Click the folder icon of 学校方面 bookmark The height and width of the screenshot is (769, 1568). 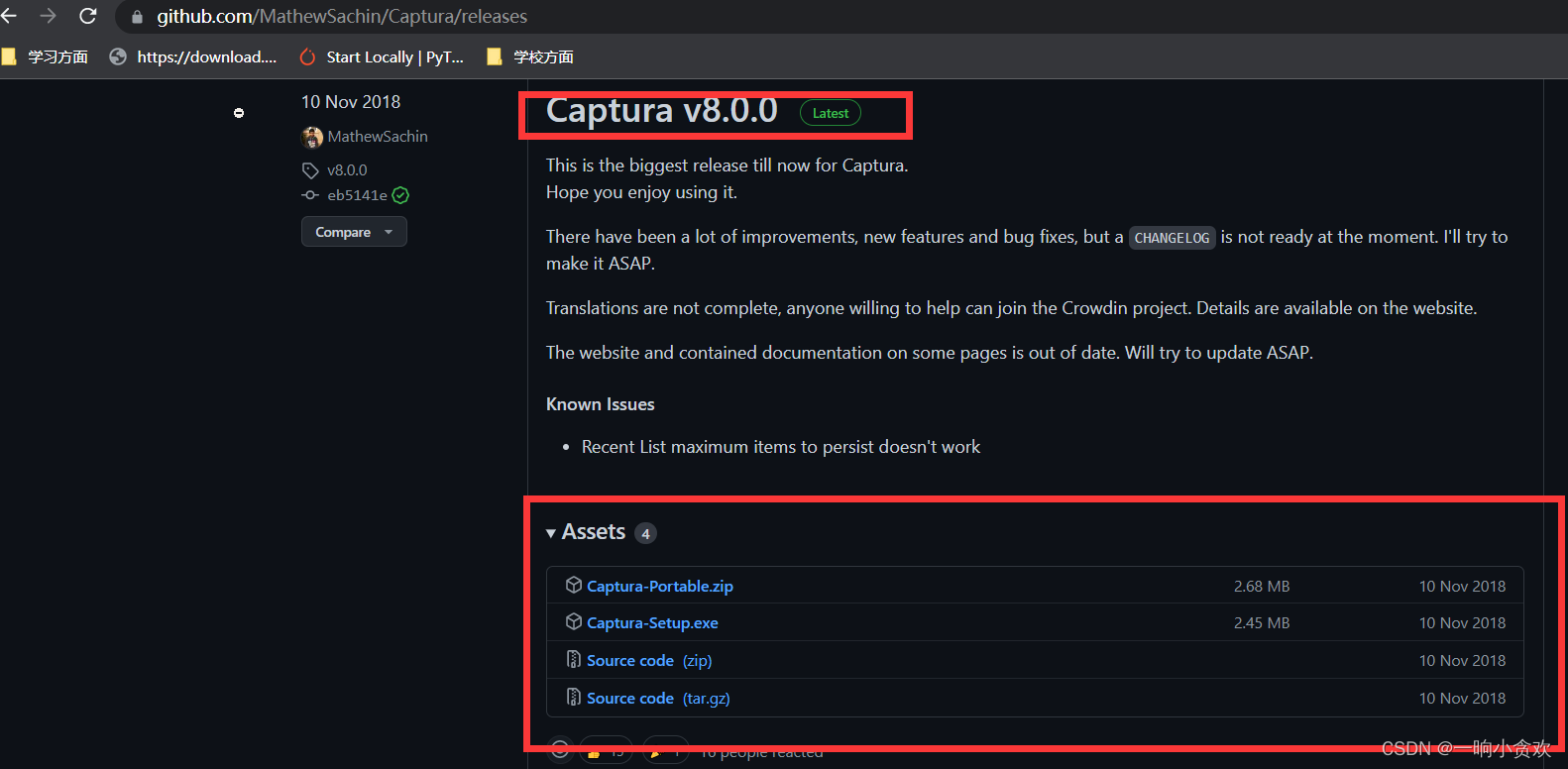[495, 56]
